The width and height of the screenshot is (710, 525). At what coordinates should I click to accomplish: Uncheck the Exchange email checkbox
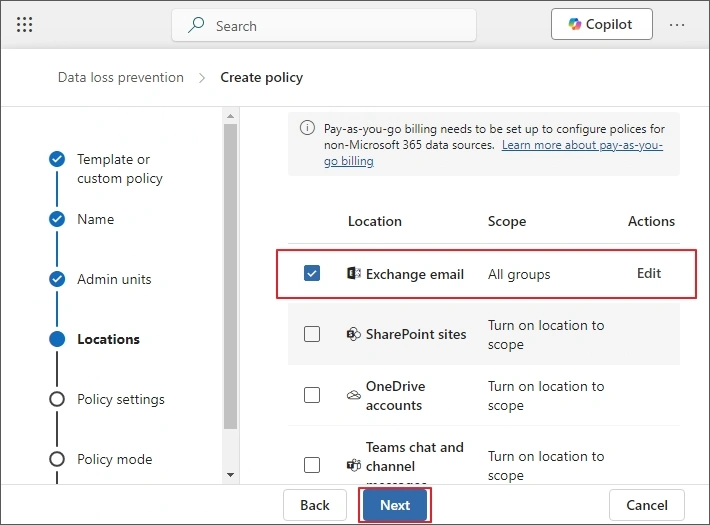pyautogui.click(x=312, y=273)
